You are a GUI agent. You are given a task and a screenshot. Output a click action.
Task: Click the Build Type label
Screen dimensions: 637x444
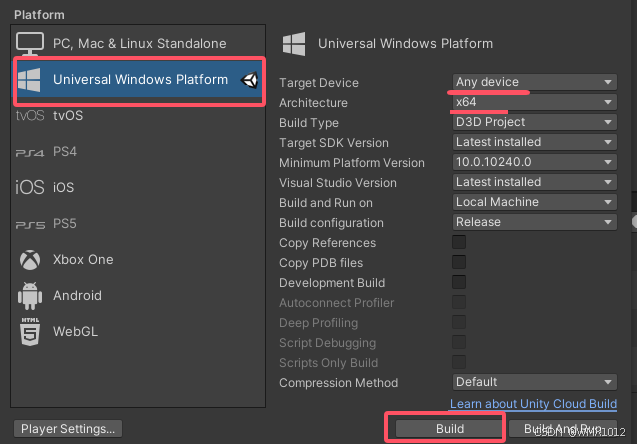pyautogui.click(x=309, y=123)
